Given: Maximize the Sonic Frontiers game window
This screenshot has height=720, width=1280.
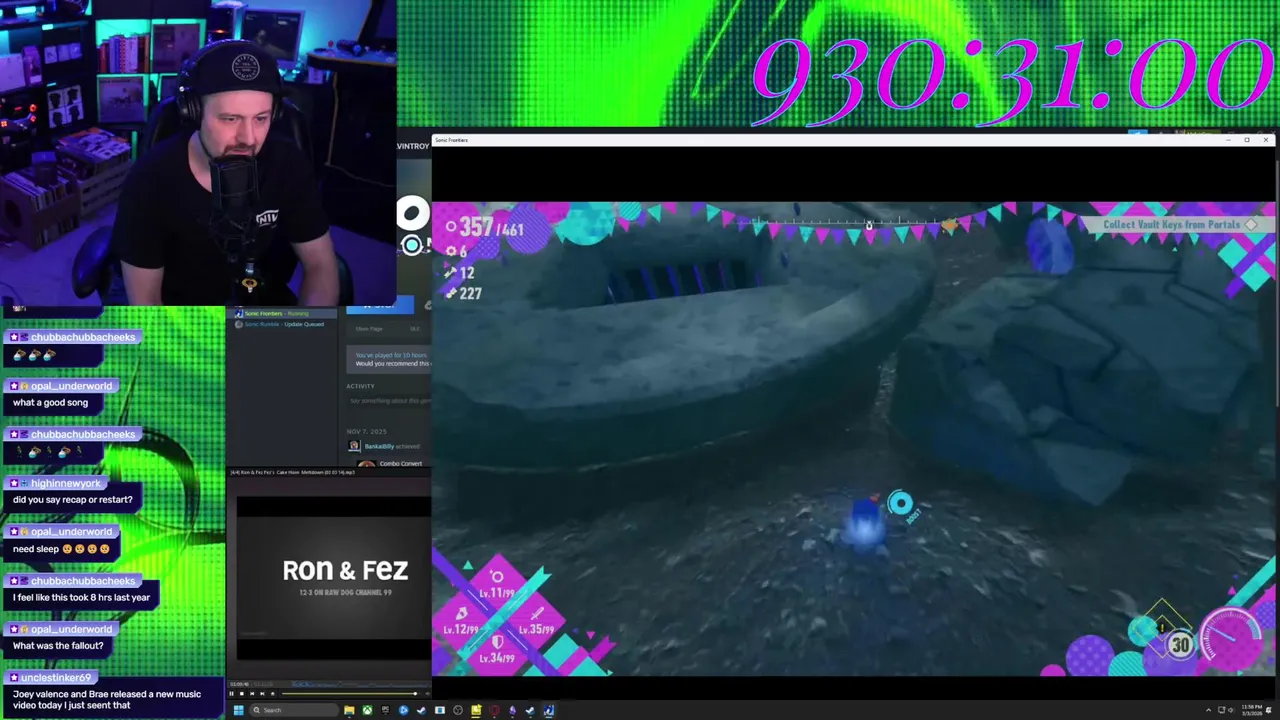Looking at the screenshot, I should (1247, 140).
